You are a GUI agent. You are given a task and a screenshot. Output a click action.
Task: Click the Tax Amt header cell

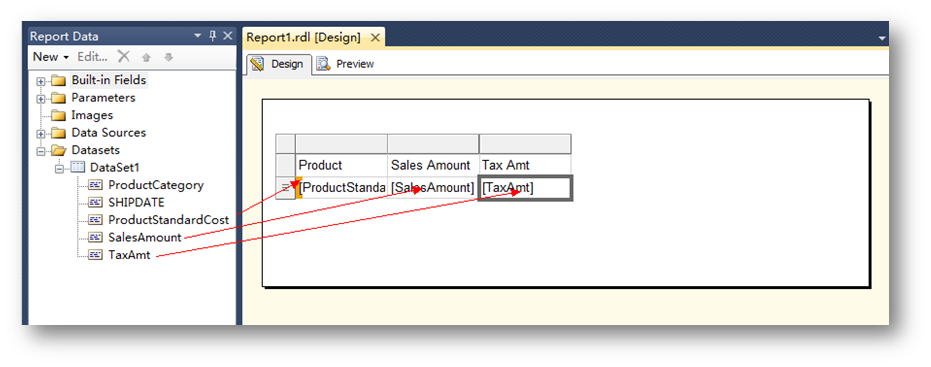pyautogui.click(x=525, y=165)
